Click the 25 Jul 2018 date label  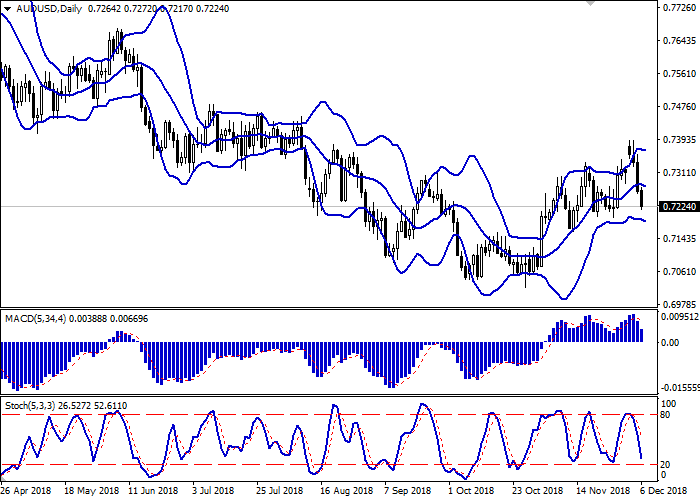tap(280, 491)
